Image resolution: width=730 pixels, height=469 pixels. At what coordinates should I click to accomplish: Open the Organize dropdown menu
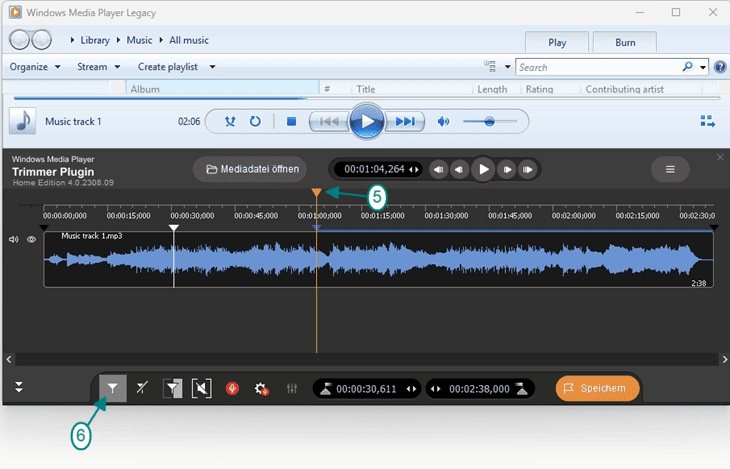(x=35, y=67)
